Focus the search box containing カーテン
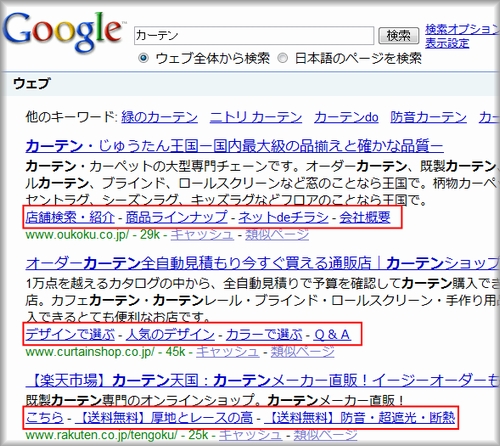The image size is (500, 446). (254, 35)
